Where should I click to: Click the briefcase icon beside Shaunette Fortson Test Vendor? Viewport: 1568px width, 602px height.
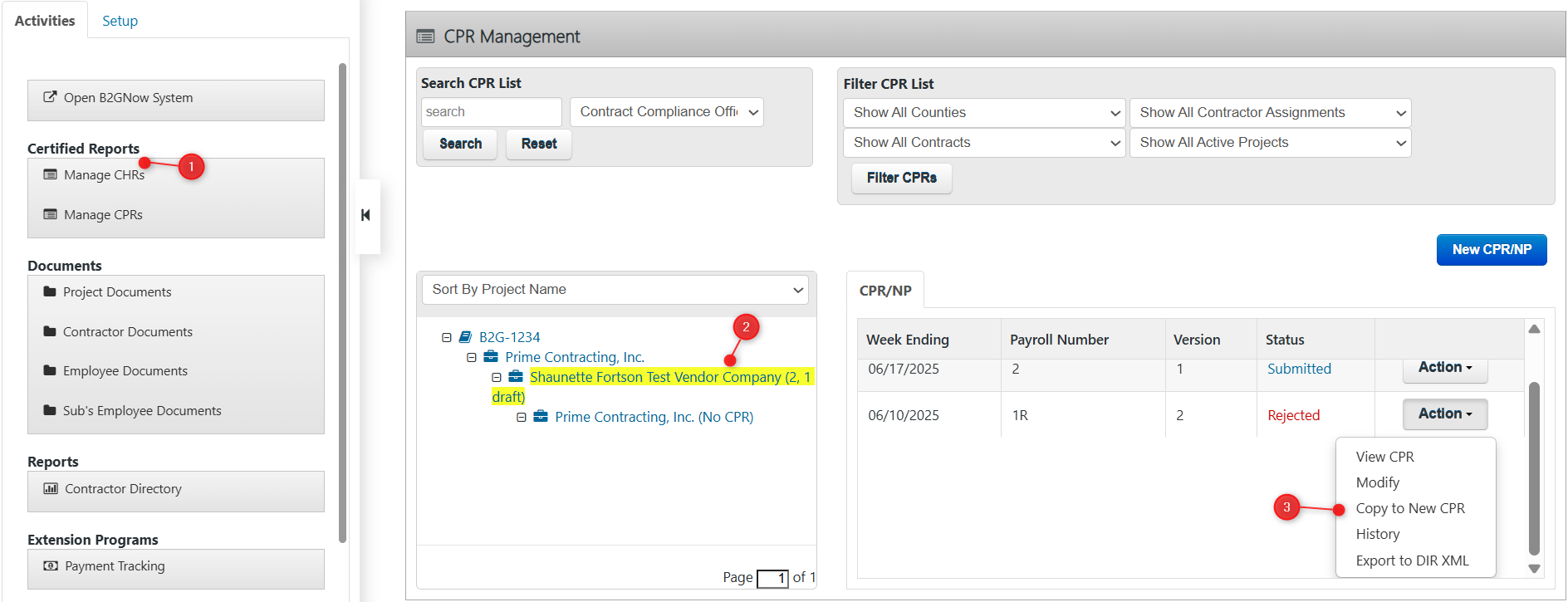(x=516, y=377)
